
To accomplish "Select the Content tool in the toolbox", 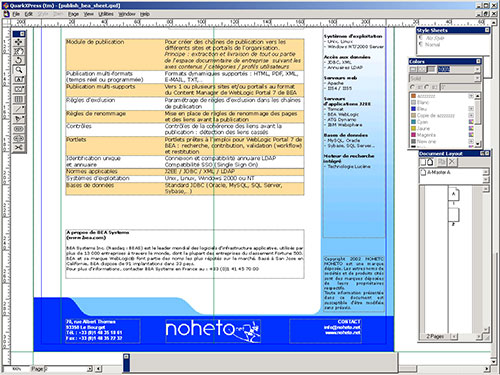I will (19, 51).
